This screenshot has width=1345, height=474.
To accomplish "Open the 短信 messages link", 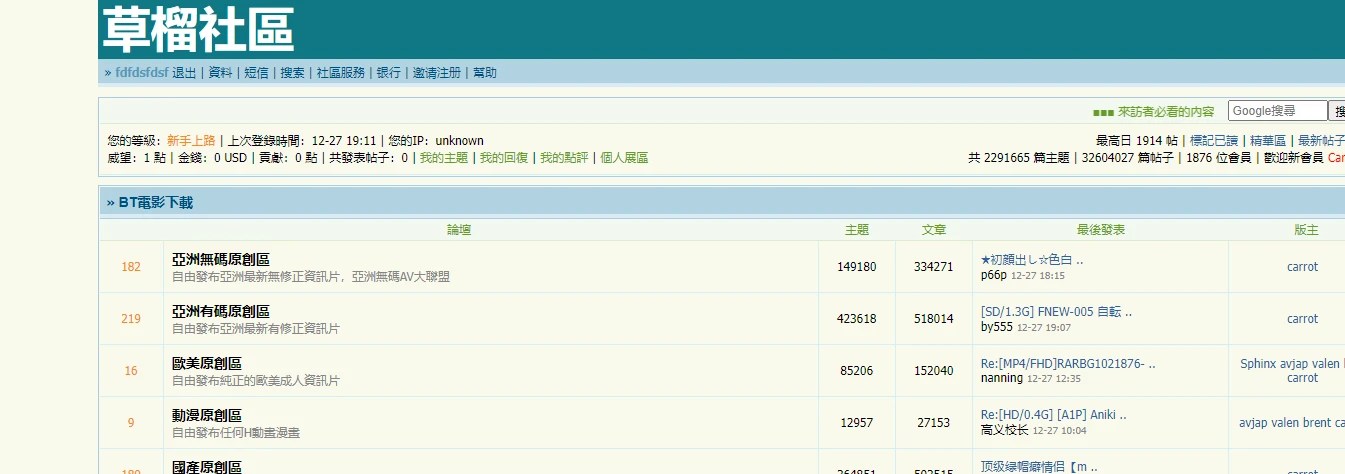I will 256,73.
